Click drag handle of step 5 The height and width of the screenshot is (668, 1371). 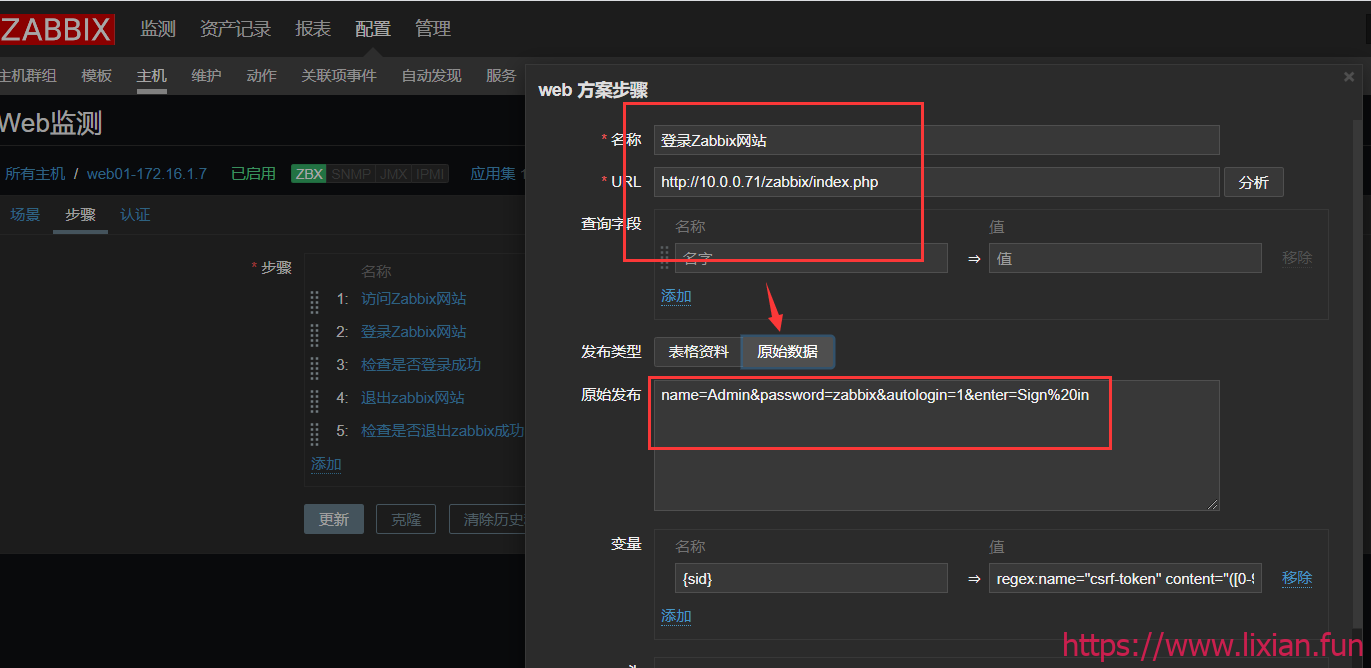tap(315, 433)
